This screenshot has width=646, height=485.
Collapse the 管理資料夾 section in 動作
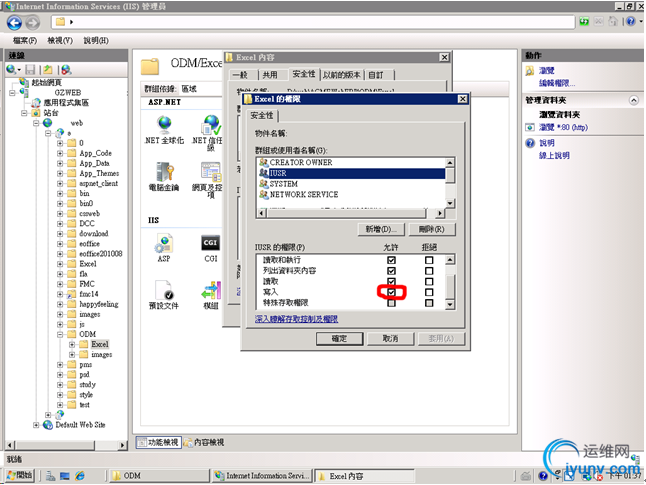(634, 100)
